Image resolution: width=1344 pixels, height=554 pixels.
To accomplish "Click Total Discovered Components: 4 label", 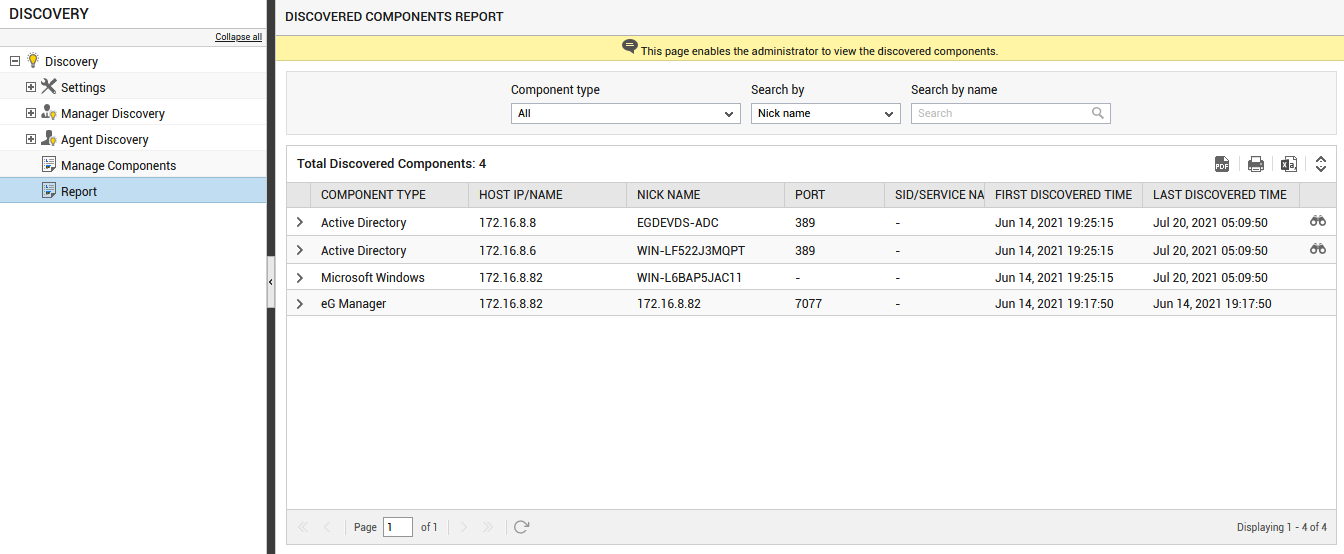I will tap(391, 164).
